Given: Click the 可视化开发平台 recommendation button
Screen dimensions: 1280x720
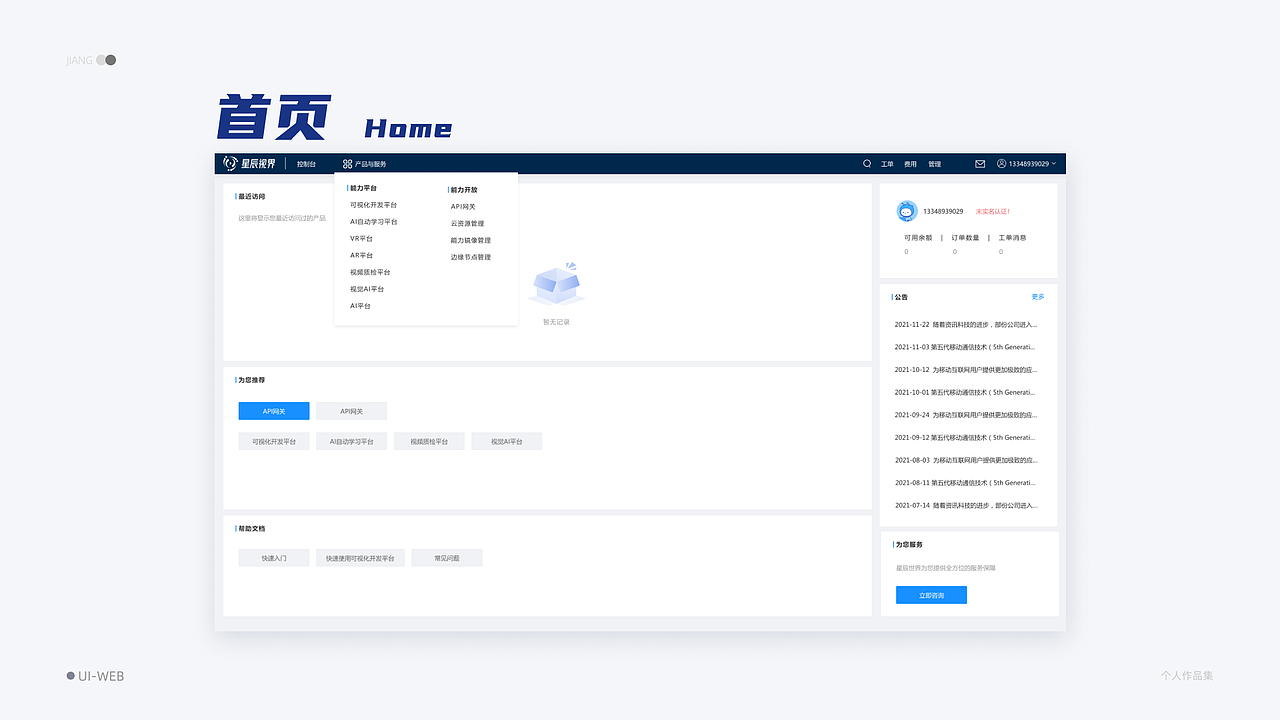Looking at the screenshot, I should [x=274, y=441].
